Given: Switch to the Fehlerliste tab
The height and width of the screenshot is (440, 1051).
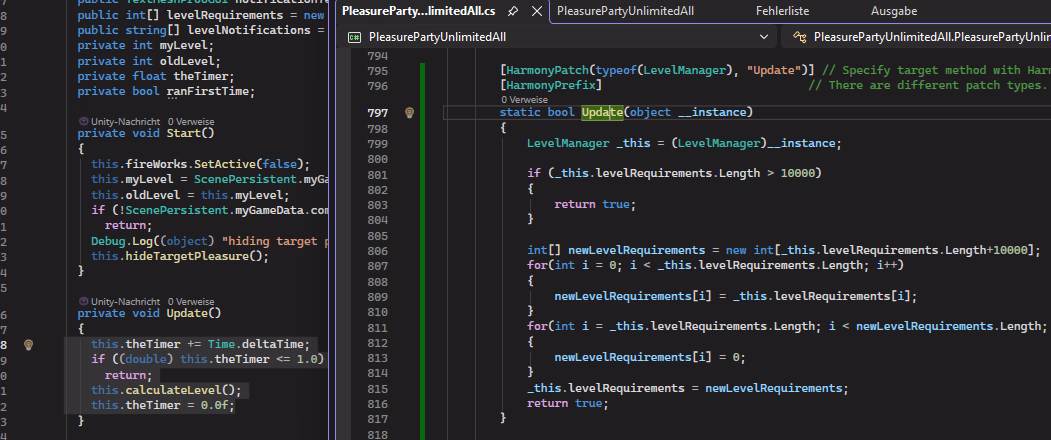Looking at the screenshot, I should coord(813,11).
